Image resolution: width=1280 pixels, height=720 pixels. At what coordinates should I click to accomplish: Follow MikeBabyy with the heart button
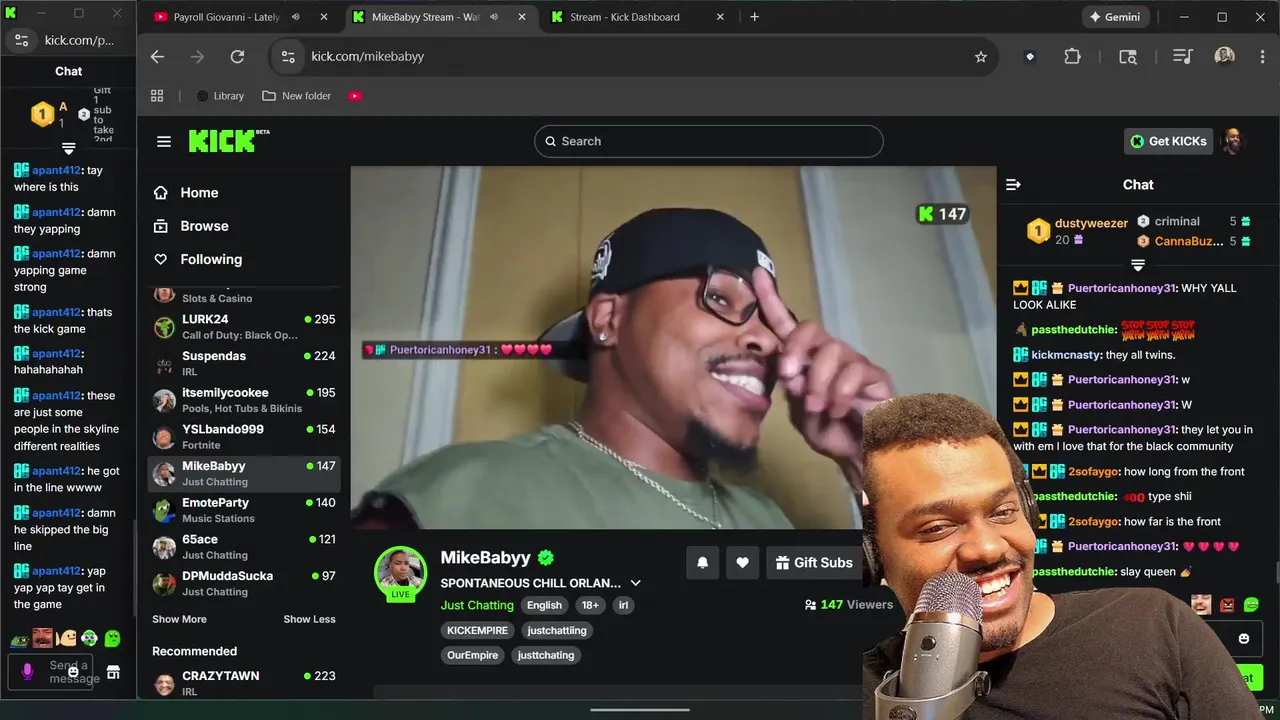click(742, 563)
